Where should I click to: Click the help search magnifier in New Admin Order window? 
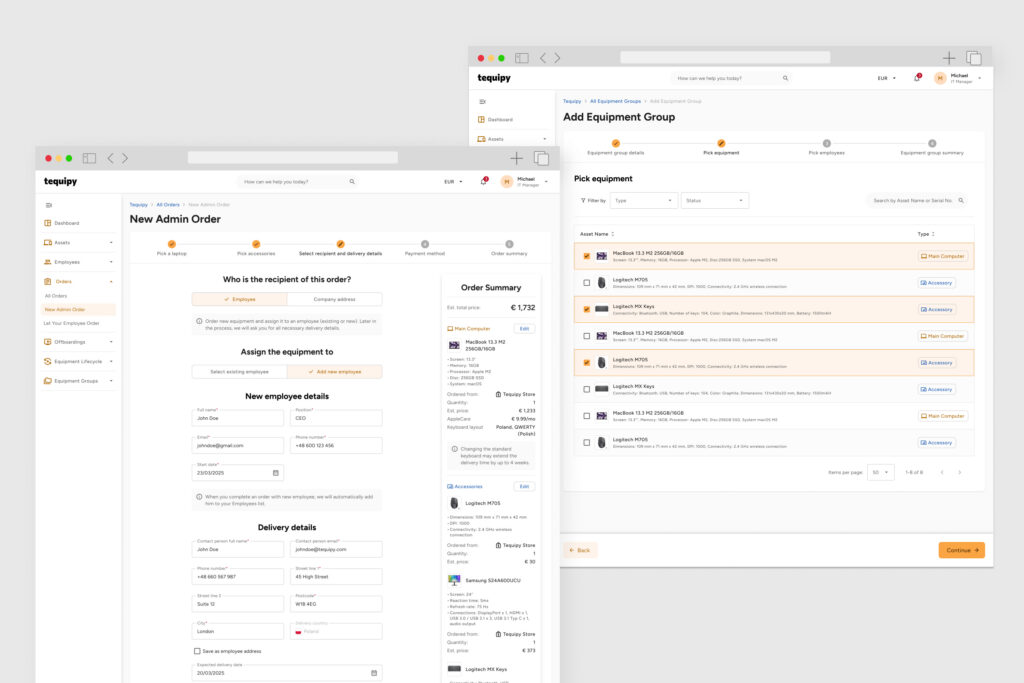tap(352, 182)
